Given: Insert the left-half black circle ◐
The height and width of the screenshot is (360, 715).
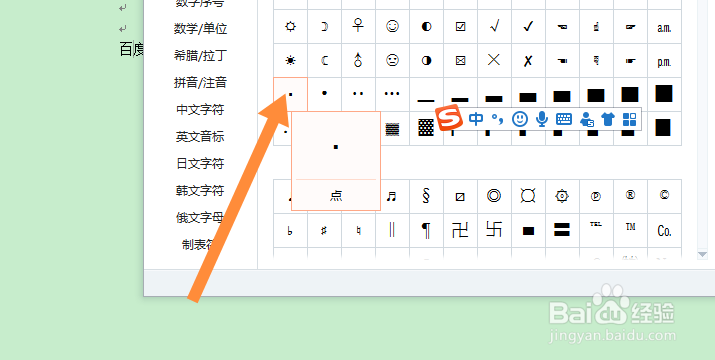Looking at the screenshot, I should tap(426, 26).
